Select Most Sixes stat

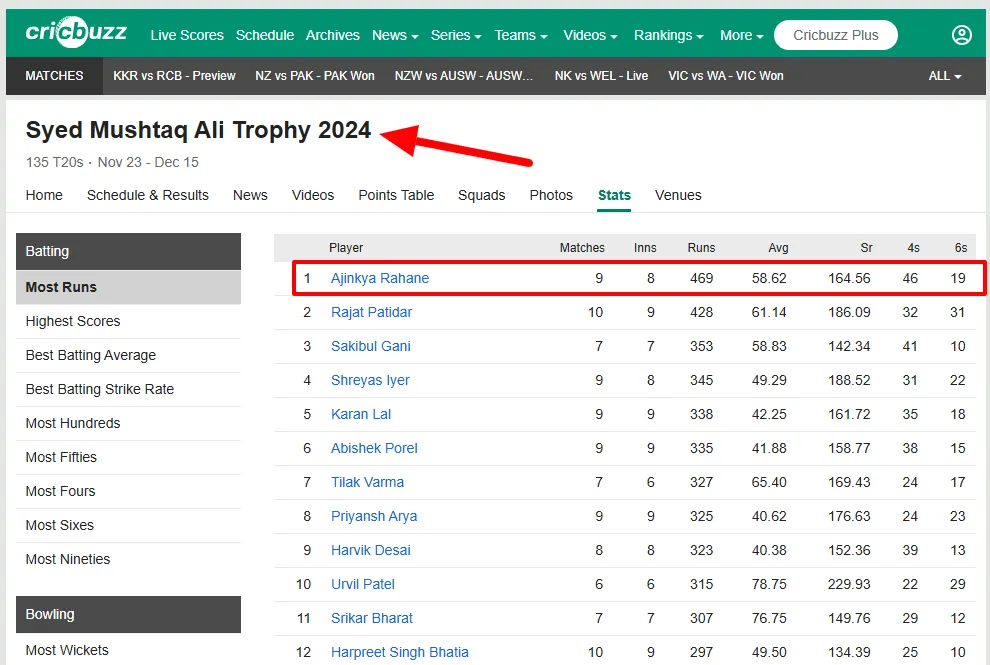[128, 525]
